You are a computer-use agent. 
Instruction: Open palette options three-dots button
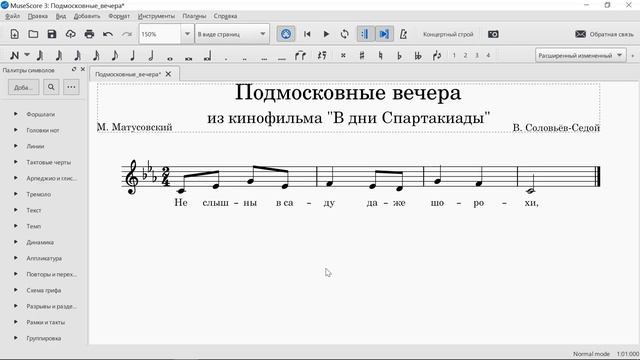click(71, 87)
